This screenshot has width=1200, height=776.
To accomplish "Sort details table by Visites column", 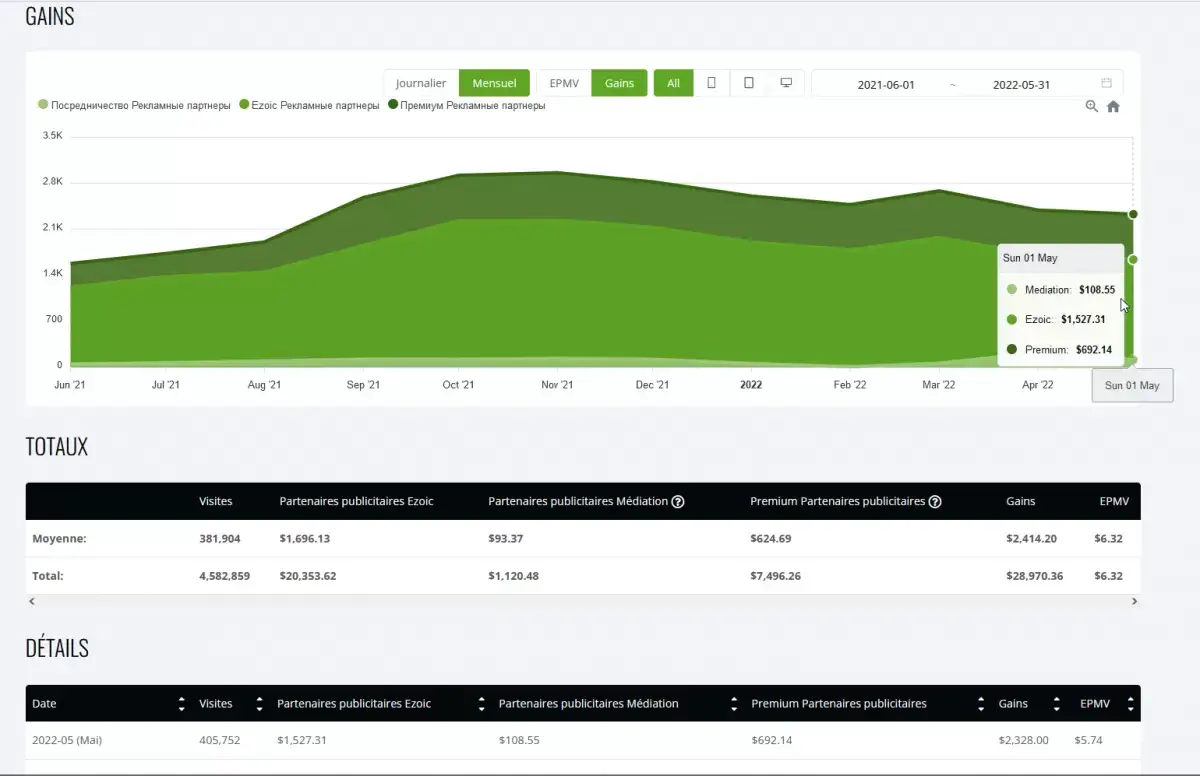I will point(259,704).
